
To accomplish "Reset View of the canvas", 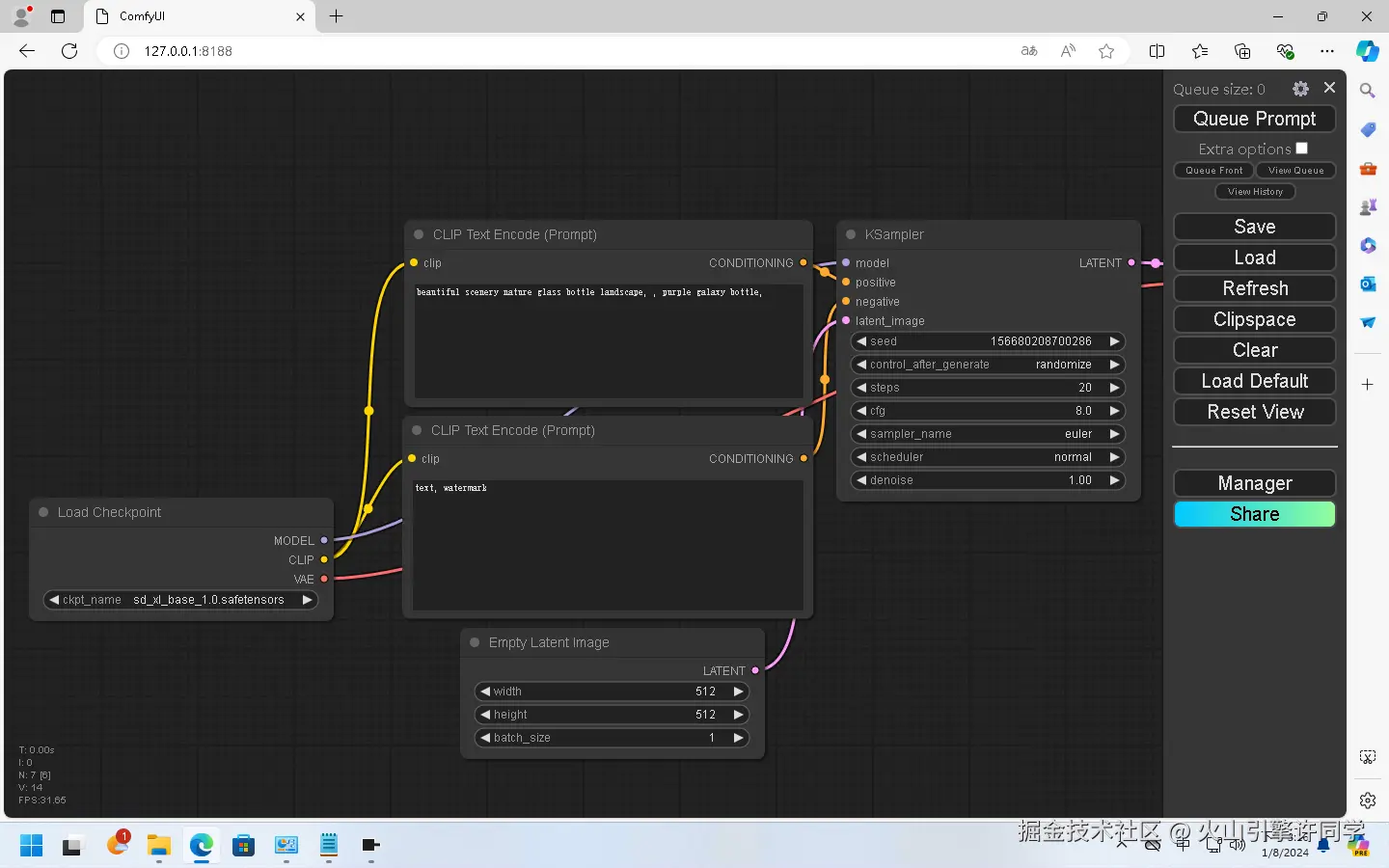I will click(x=1254, y=412).
